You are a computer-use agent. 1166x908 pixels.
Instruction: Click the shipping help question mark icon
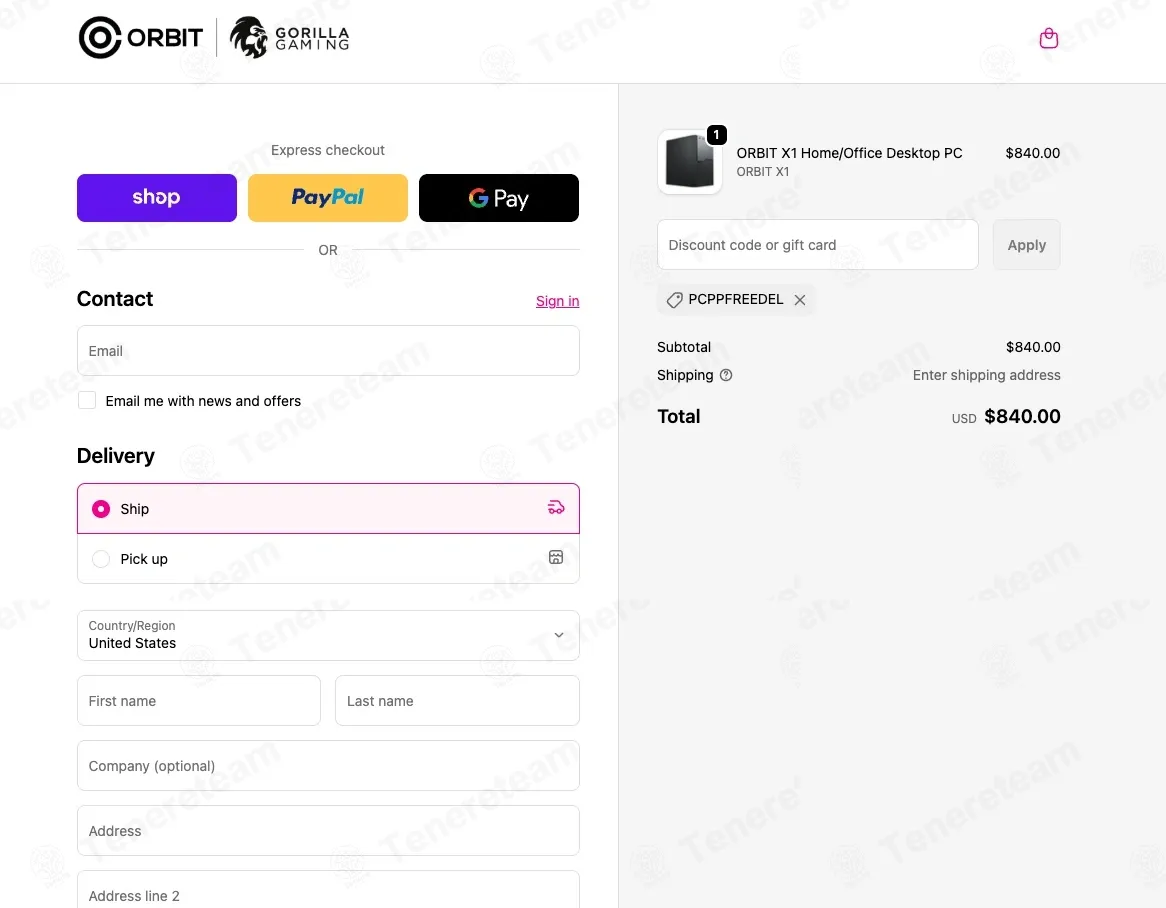coord(726,375)
